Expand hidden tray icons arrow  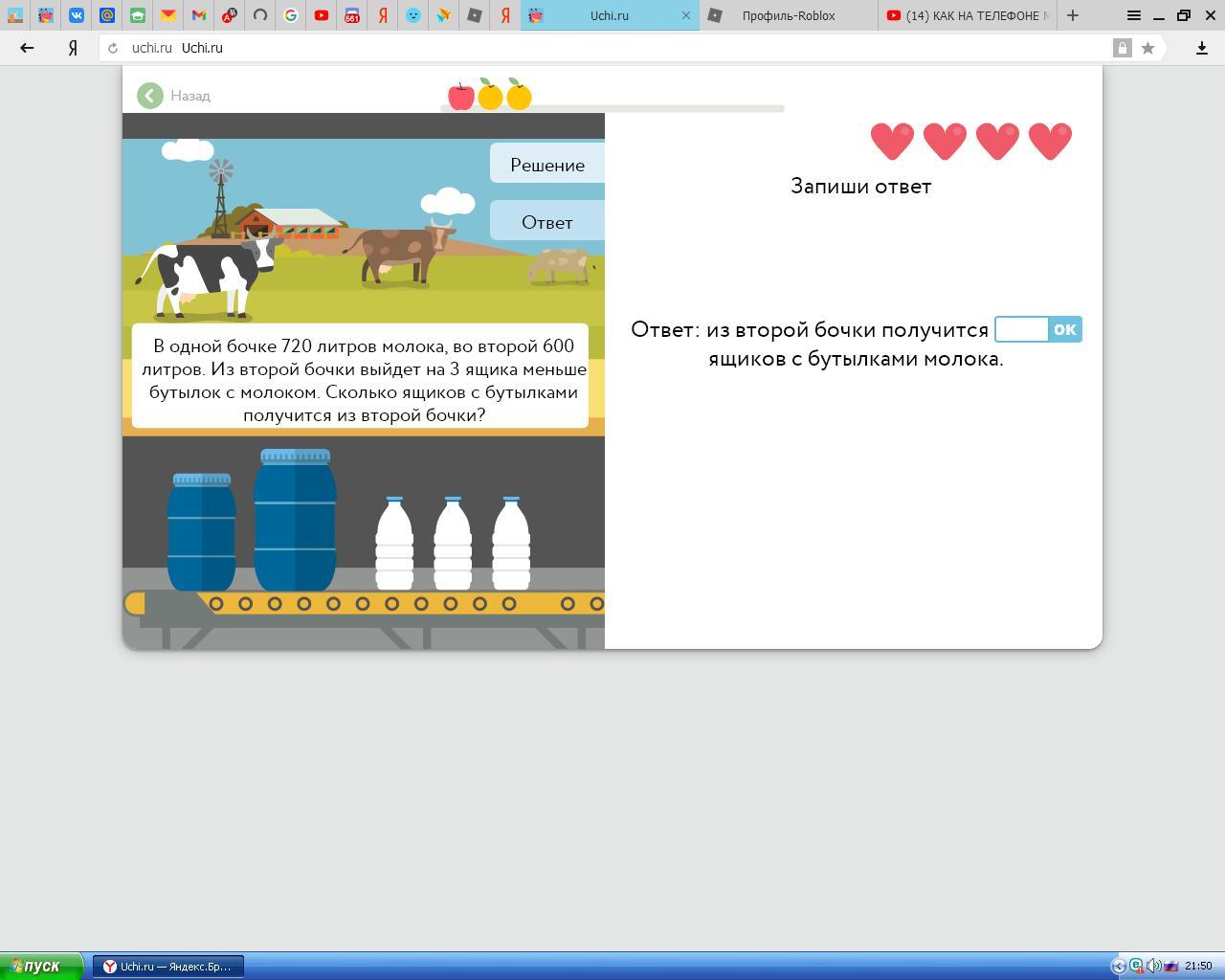pos(1118,966)
